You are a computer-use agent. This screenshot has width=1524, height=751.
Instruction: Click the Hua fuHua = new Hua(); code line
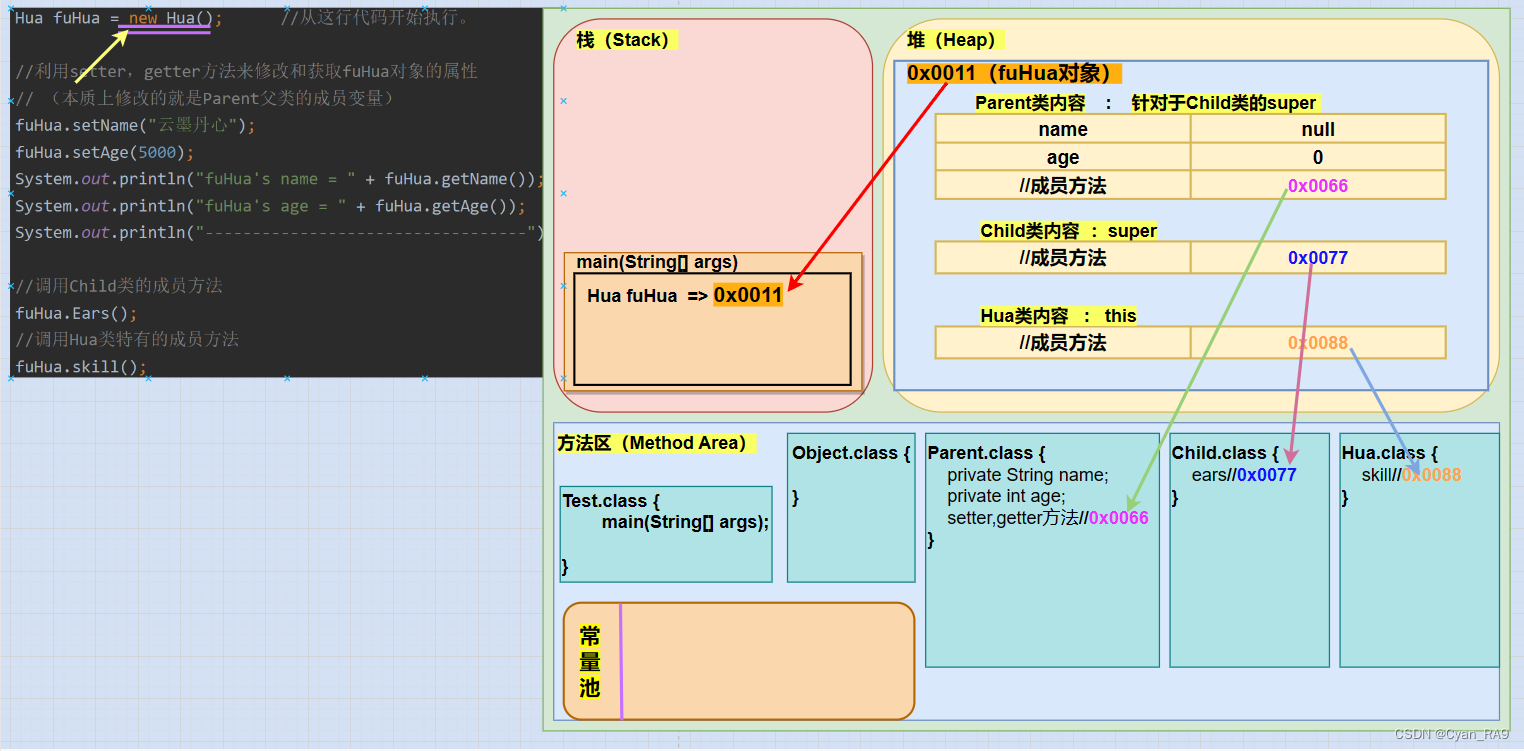119,18
